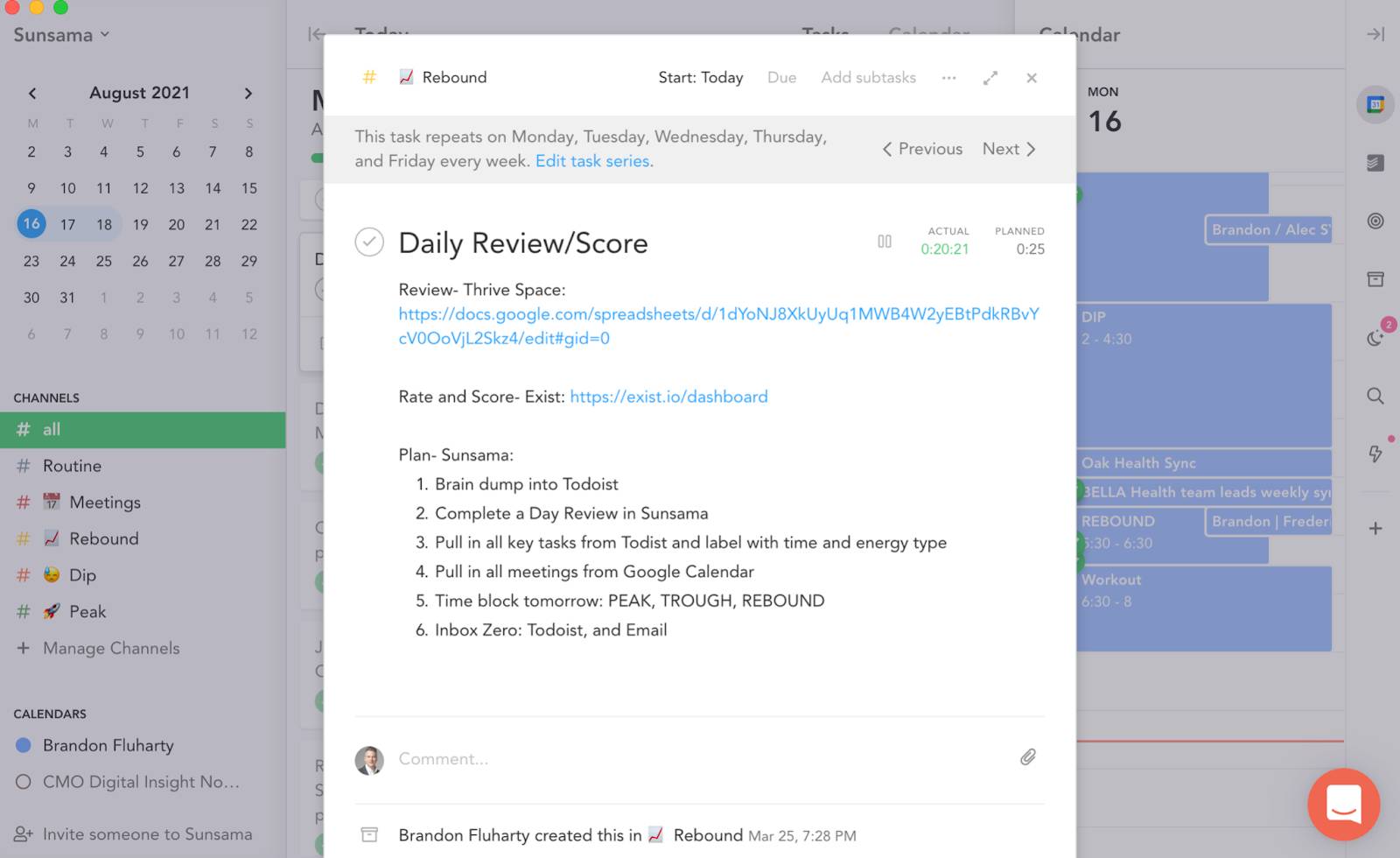Open the Intercom chat bubble
1400x858 pixels.
[x=1344, y=804]
